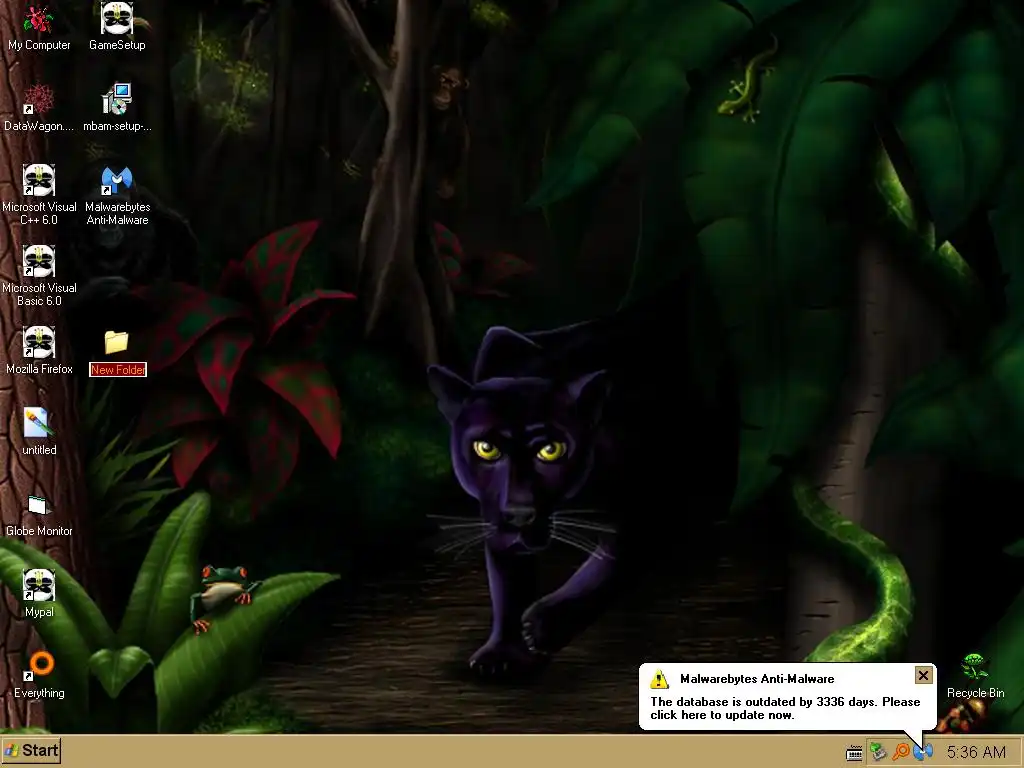This screenshot has height=768, width=1024.
Task: Click the green Safely Remove Hardware tray icon
Action: pyautogui.click(x=878, y=752)
